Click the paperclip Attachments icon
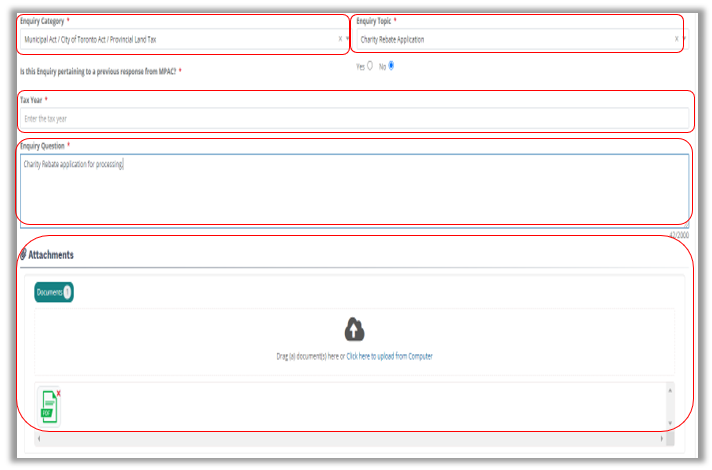This screenshot has height=470, width=712. tap(22, 255)
